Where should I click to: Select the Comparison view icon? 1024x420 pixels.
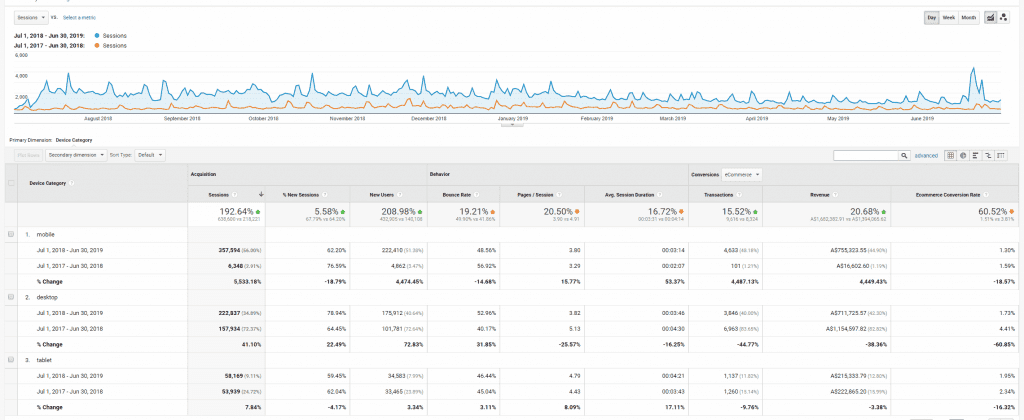(989, 155)
